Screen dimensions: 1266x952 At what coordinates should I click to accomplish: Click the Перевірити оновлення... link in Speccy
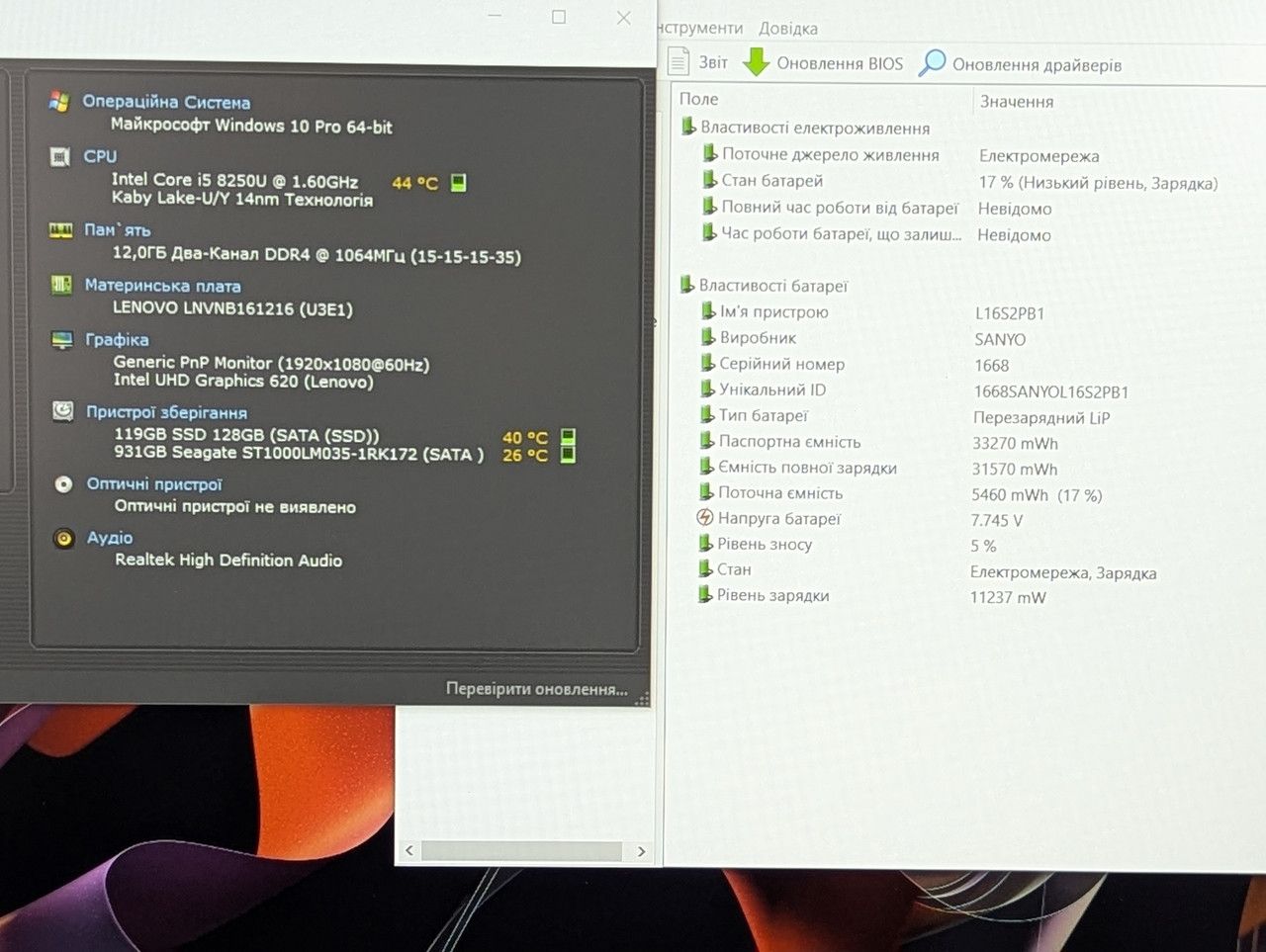pyautogui.click(x=537, y=689)
